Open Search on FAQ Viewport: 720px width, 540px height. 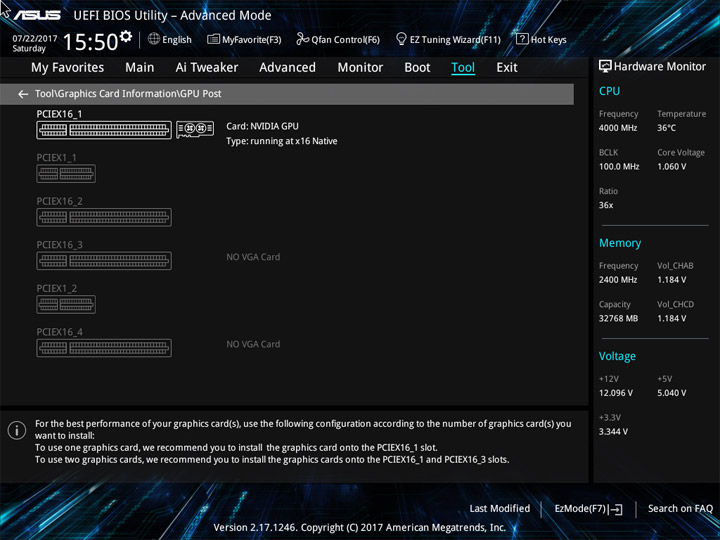[680, 508]
